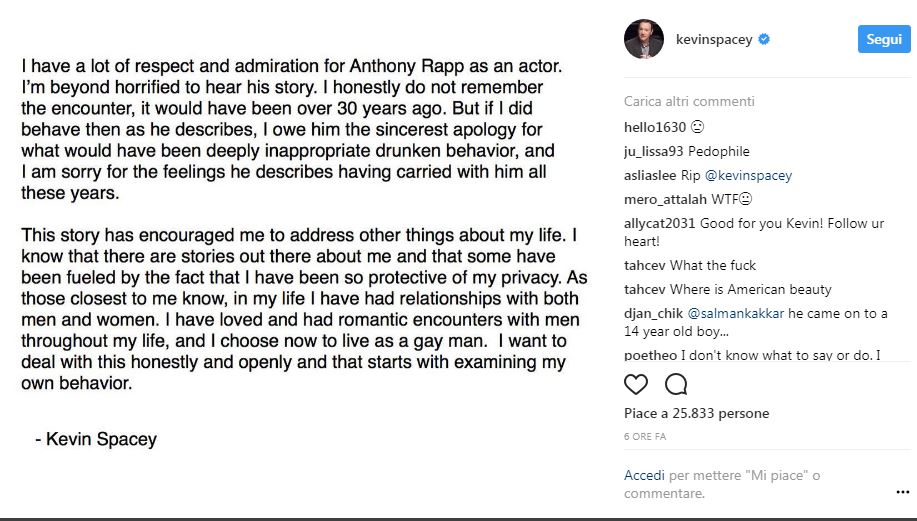Open the allycat2031 commenter profile
This screenshot has width=917, height=521.
tap(659, 223)
